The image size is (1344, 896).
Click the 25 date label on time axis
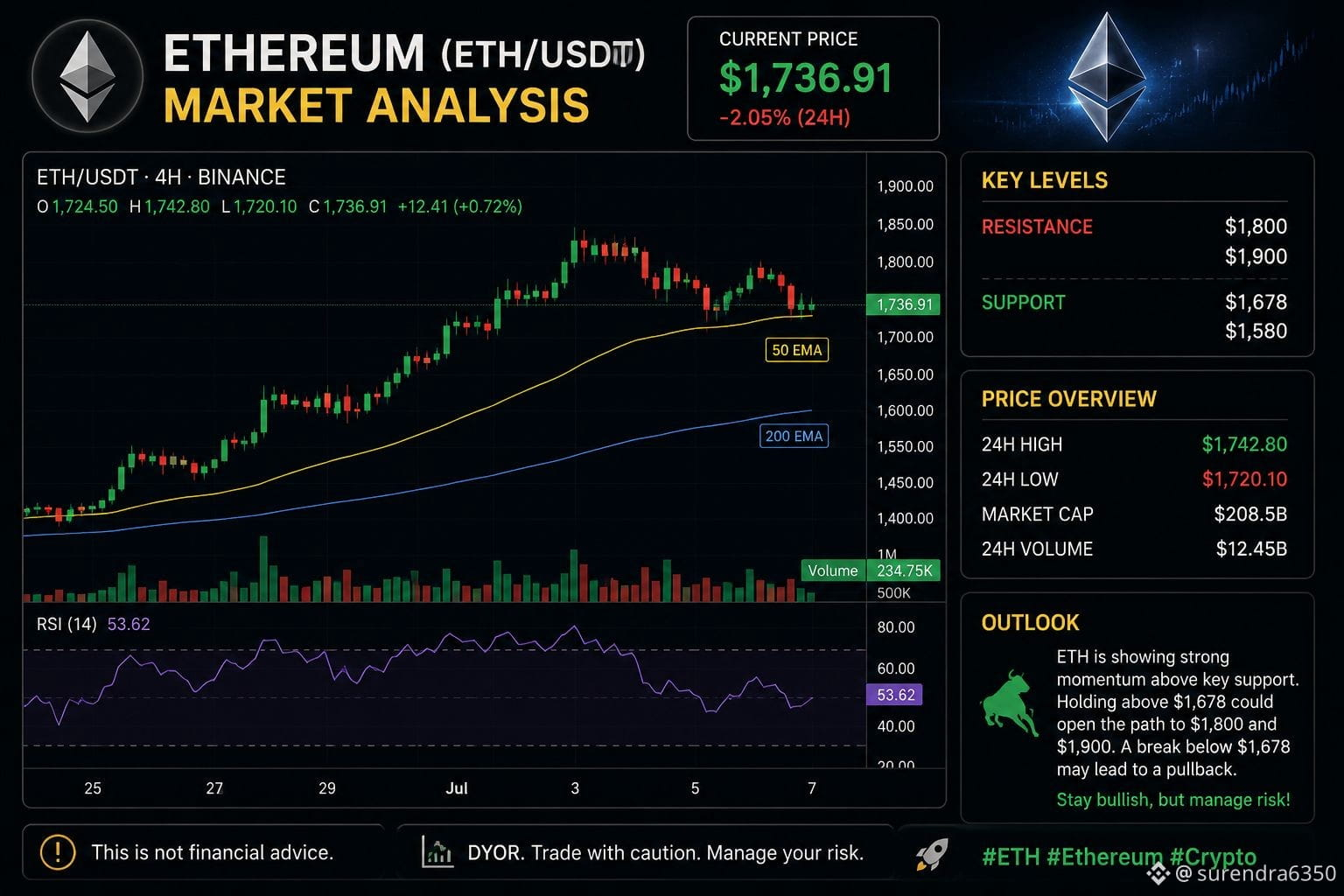(x=93, y=788)
